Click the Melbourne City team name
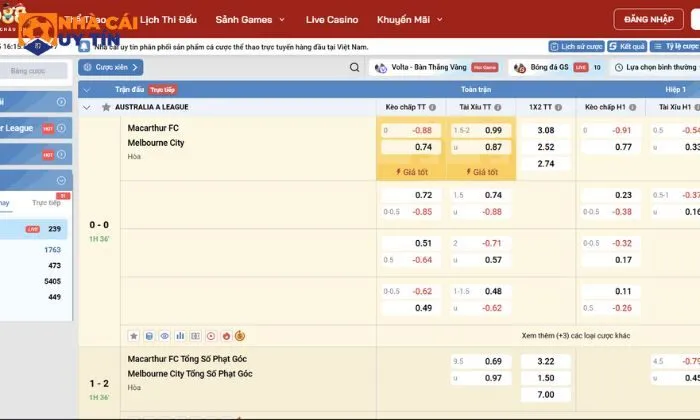The height and width of the screenshot is (420, 700). pyautogui.click(x=156, y=143)
